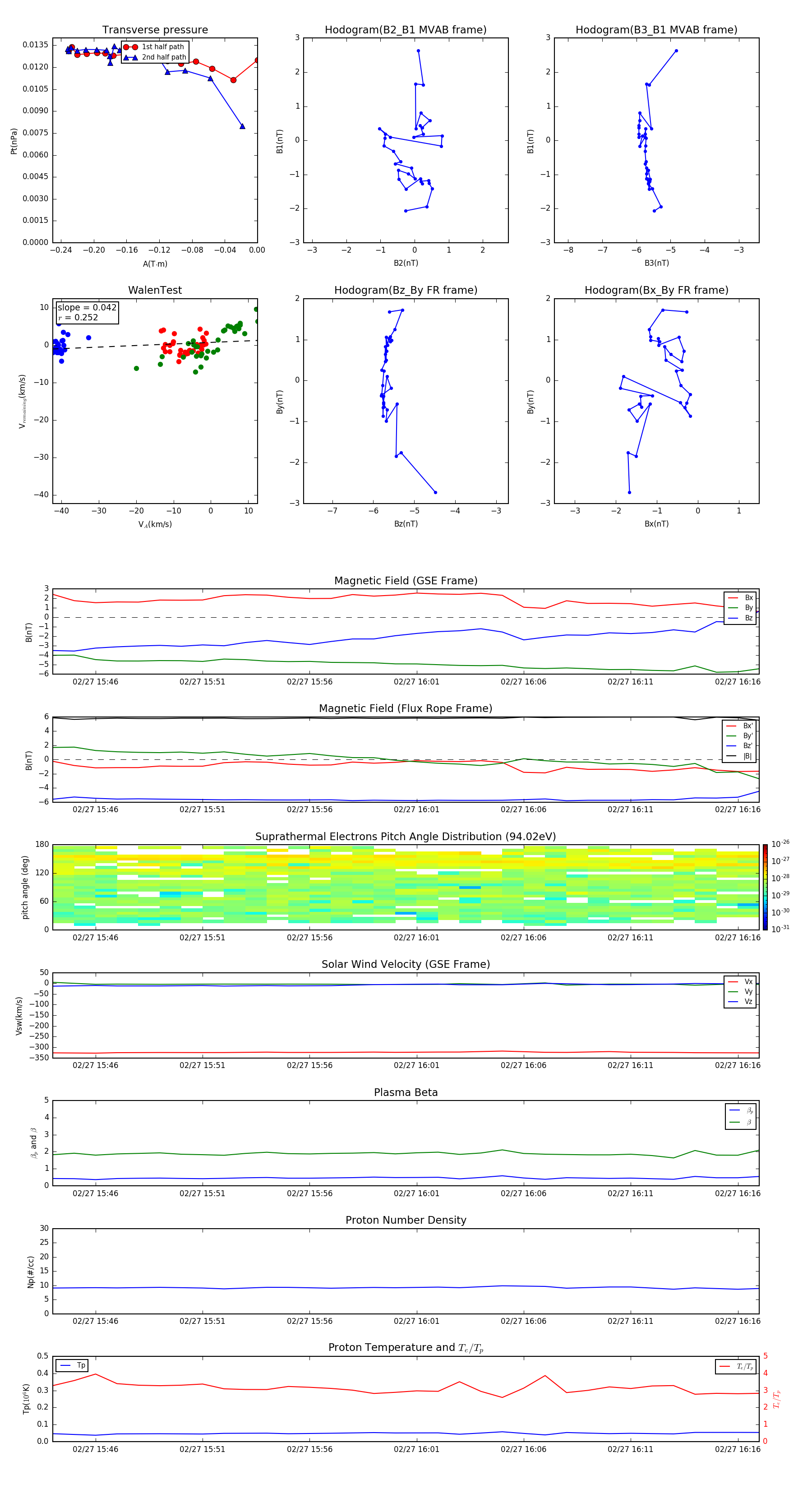Click the "Bz(nT)" x-axis label
The width and height of the screenshot is (812, 1489).
(x=406, y=524)
